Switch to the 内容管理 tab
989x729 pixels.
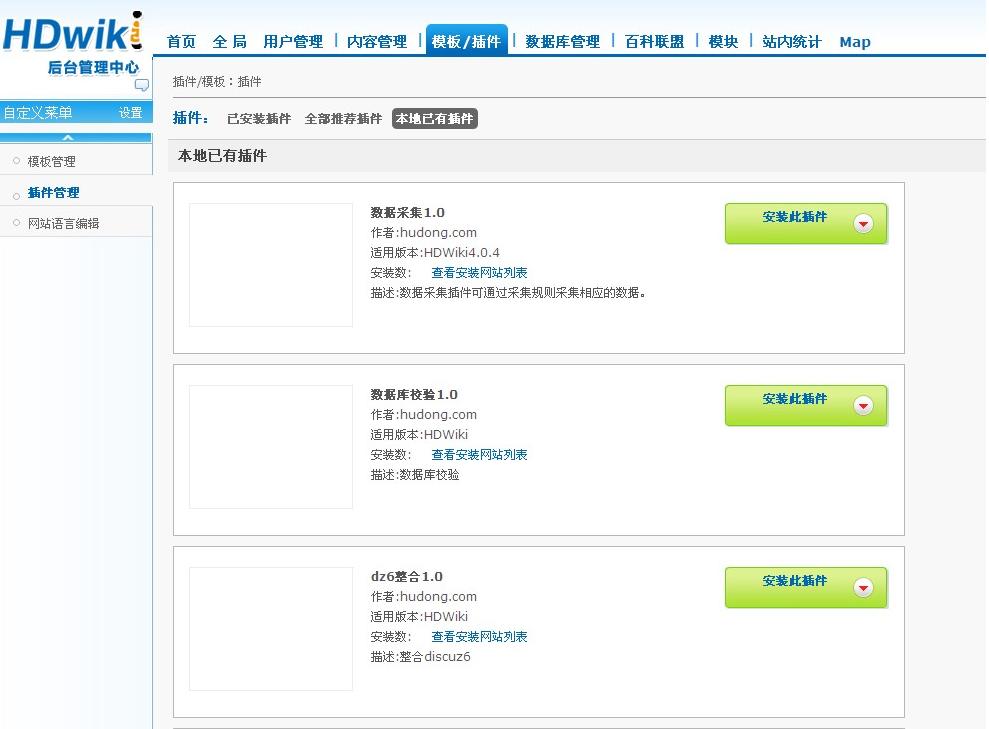(x=377, y=42)
